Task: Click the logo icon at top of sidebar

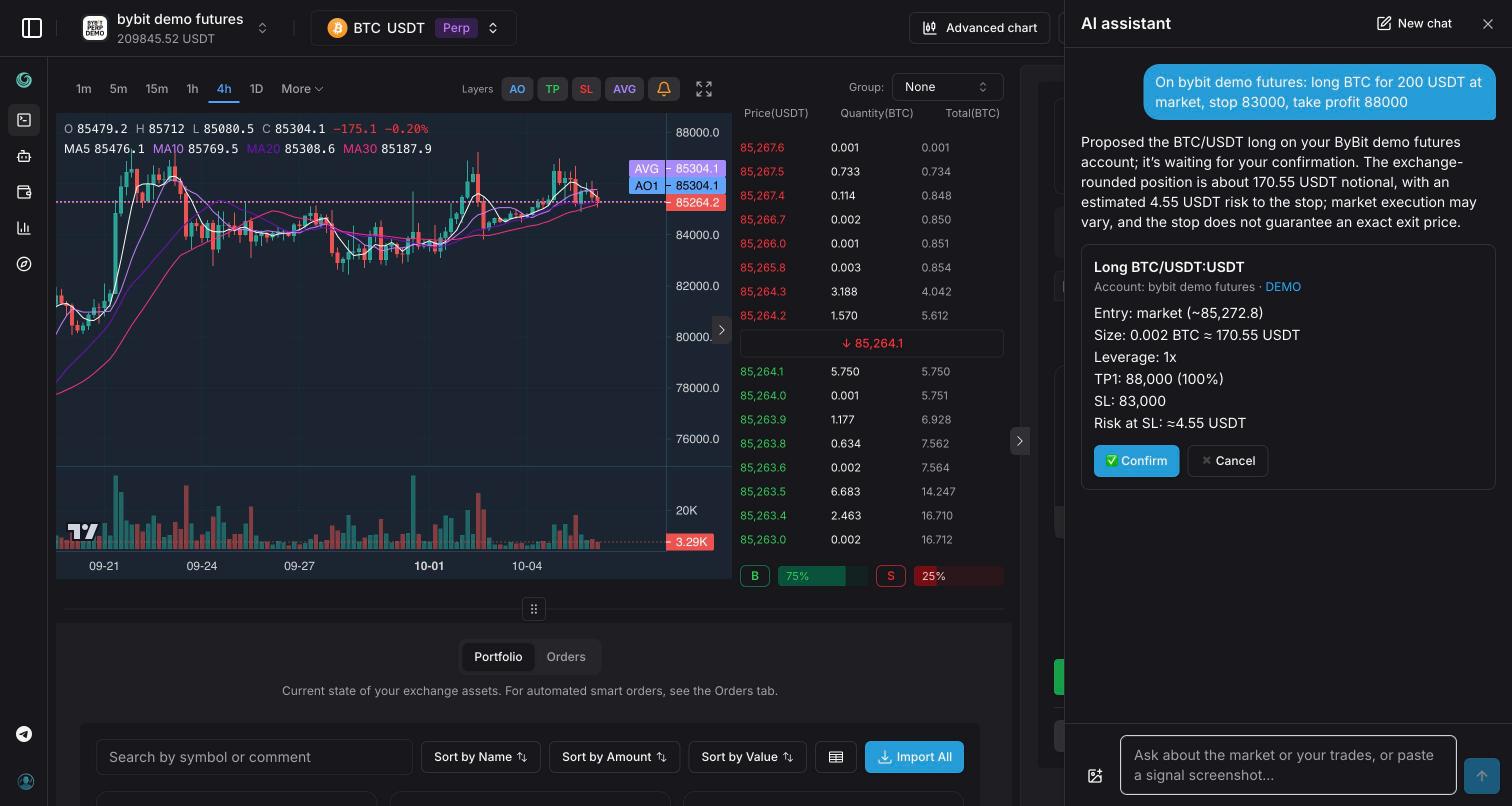Action: 24,80
